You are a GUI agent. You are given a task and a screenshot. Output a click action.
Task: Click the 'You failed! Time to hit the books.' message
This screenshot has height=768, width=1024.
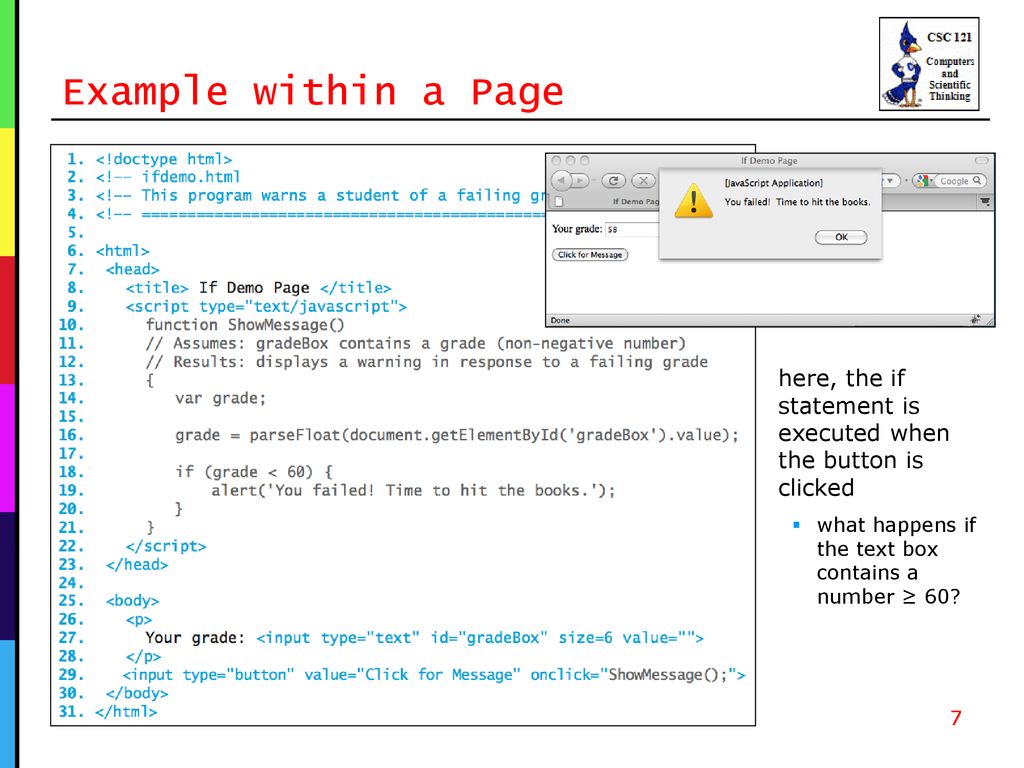(797, 202)
